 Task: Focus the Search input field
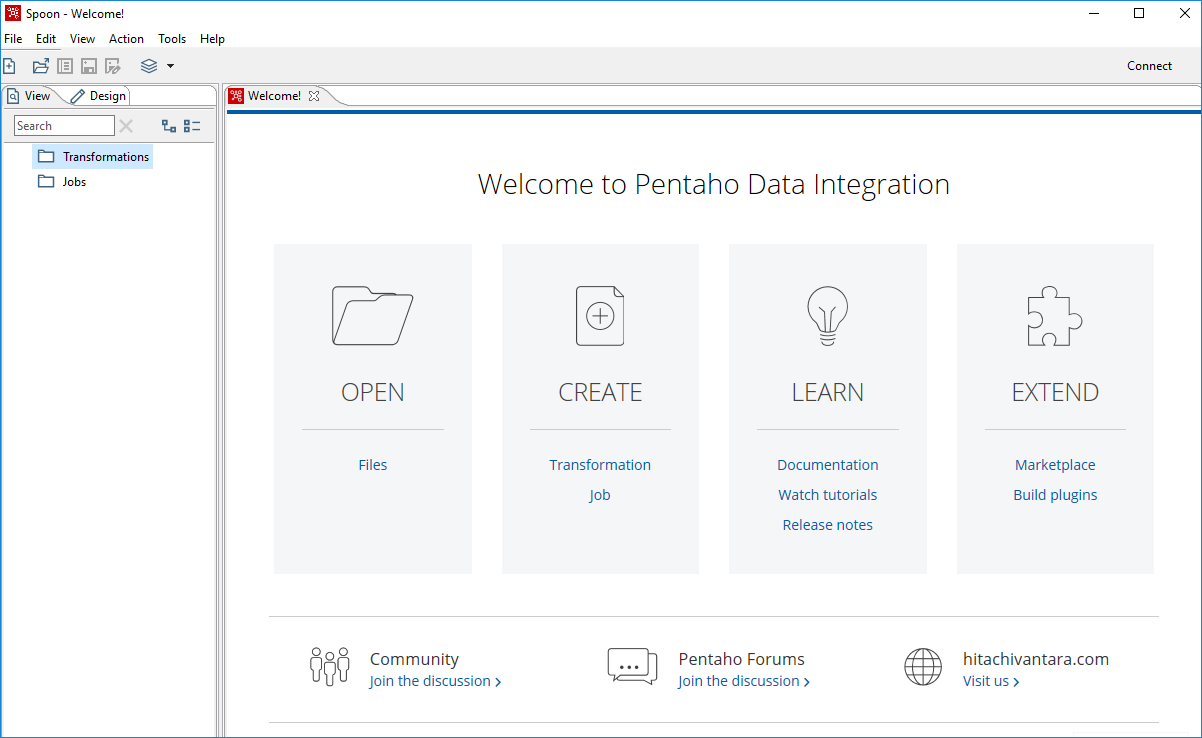click(x=64, y=126)
